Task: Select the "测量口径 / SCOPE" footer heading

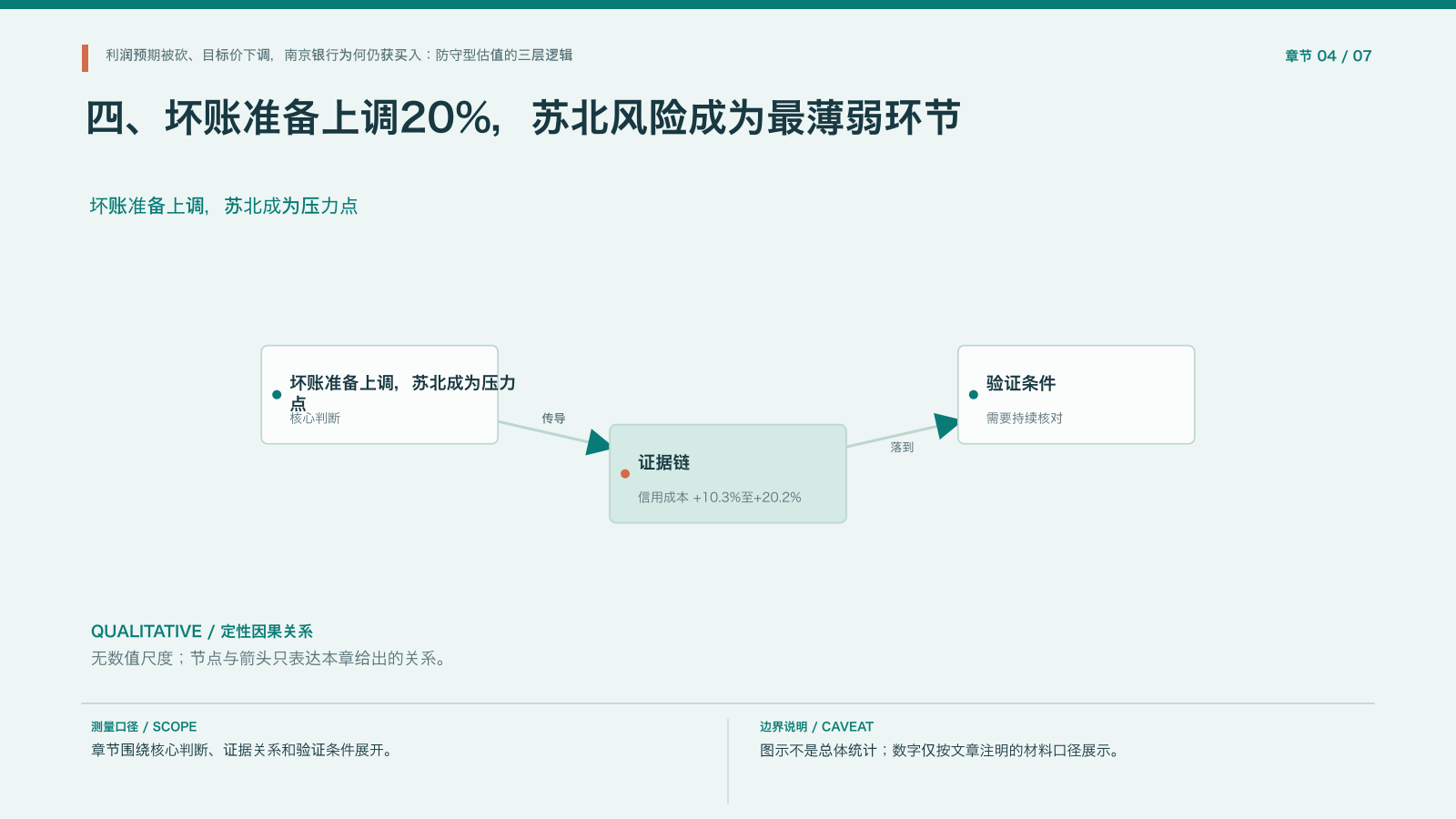Action: [x=144, y=726]
